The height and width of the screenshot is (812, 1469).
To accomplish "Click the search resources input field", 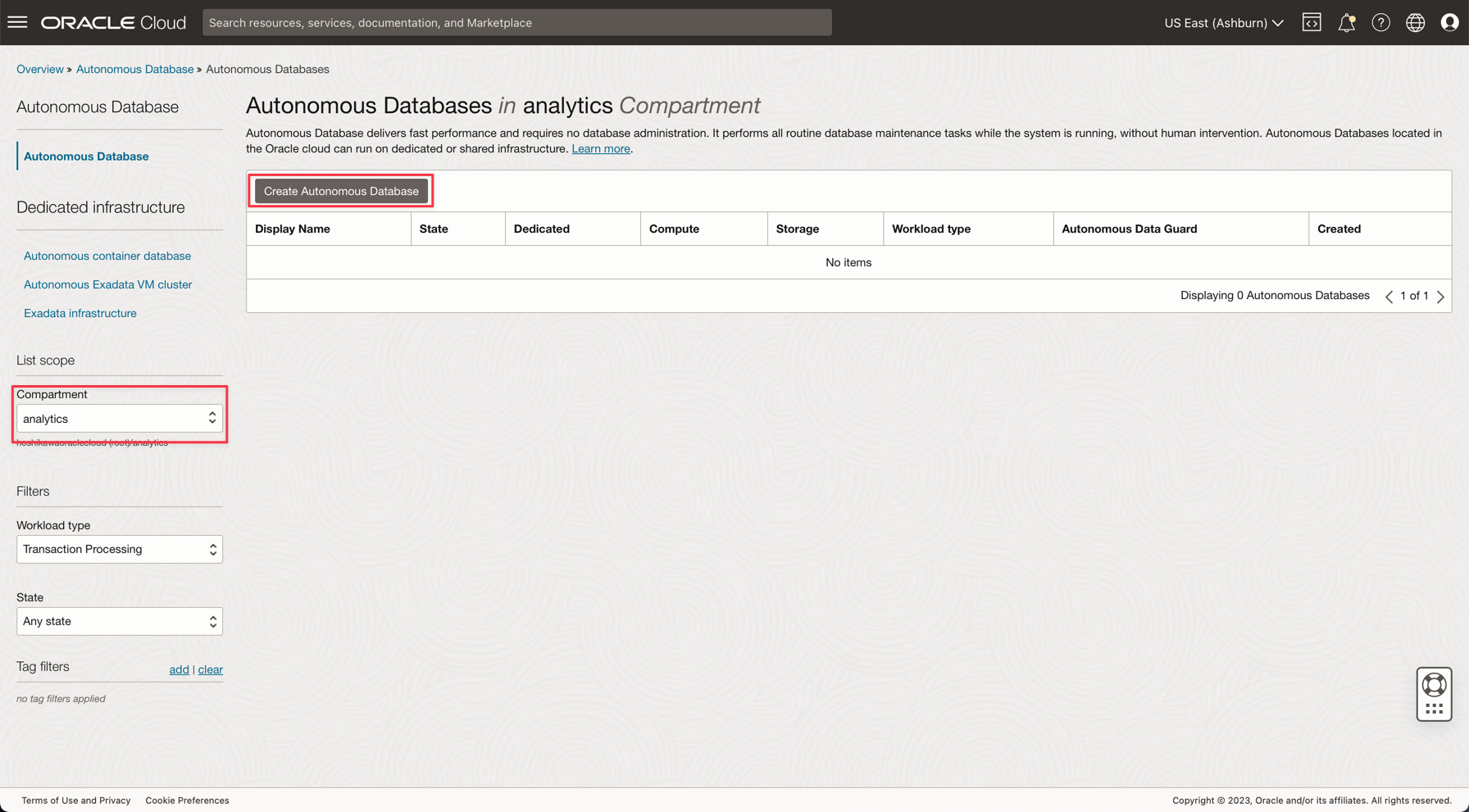I will pyautogui.click(x=516, y=22).
